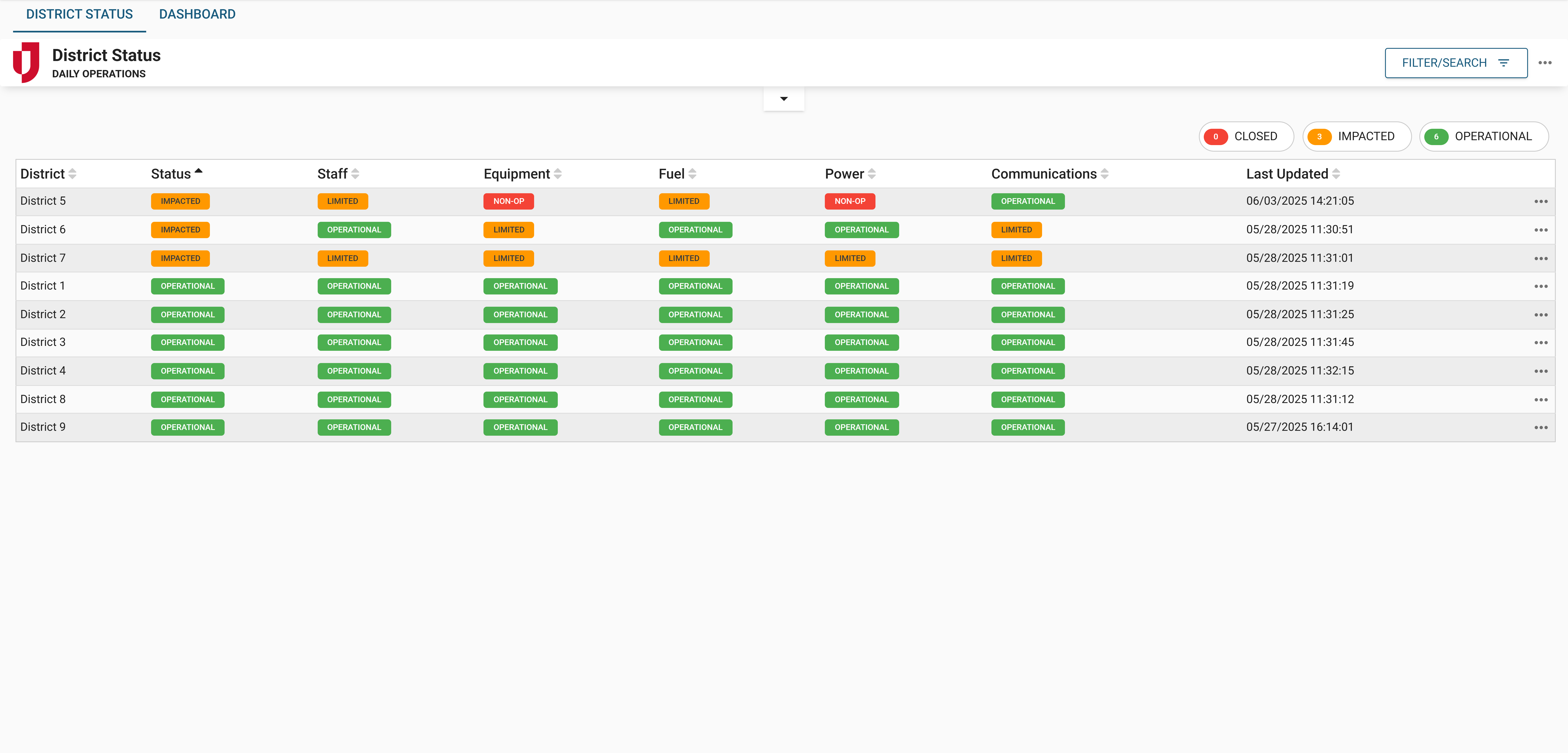Switch to the Dashboard tab
The height and width of the screenshot is (753, 1568).
[x=197, y=14]
